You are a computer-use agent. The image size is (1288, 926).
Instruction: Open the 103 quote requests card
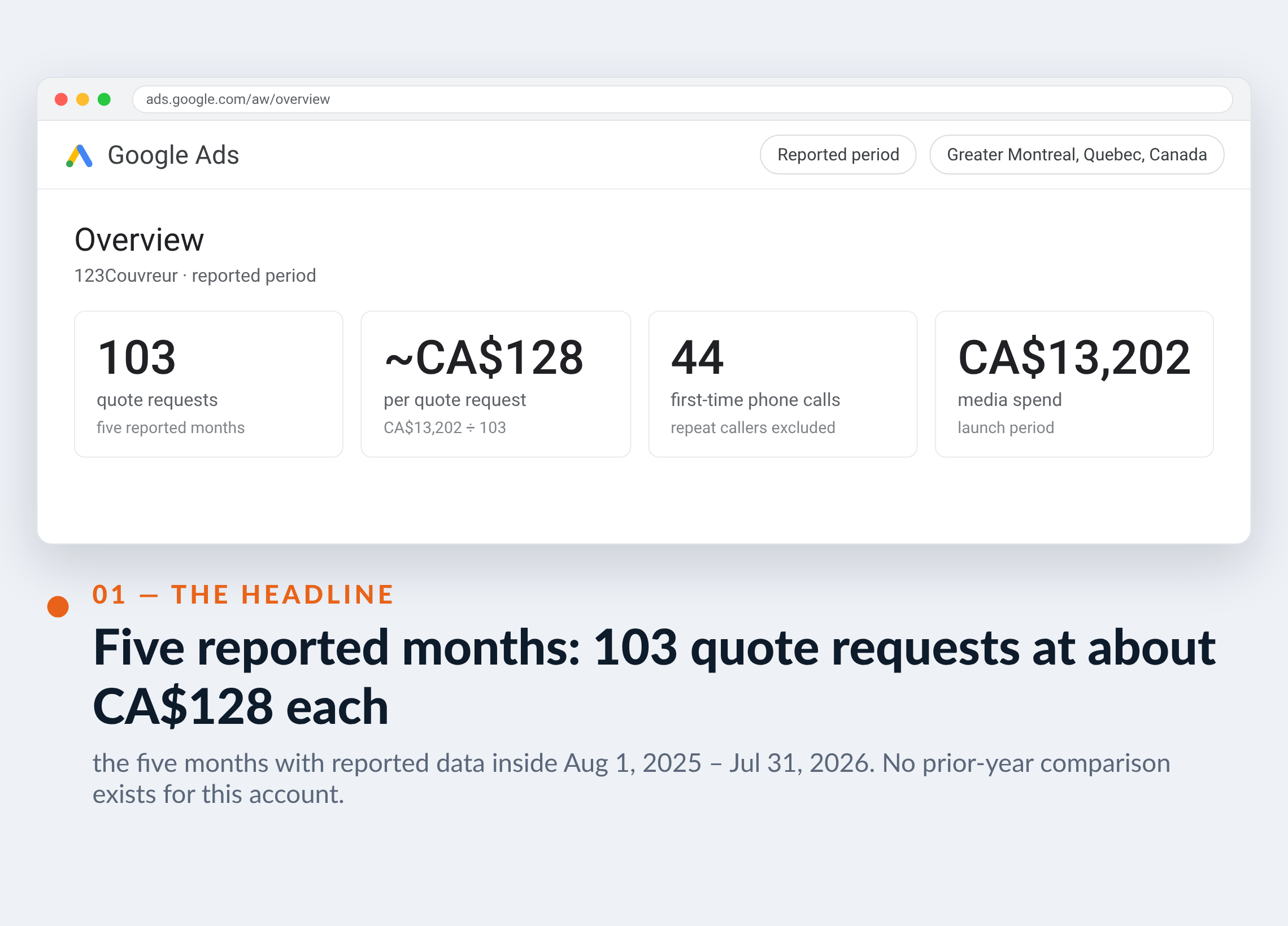(208, 384)
